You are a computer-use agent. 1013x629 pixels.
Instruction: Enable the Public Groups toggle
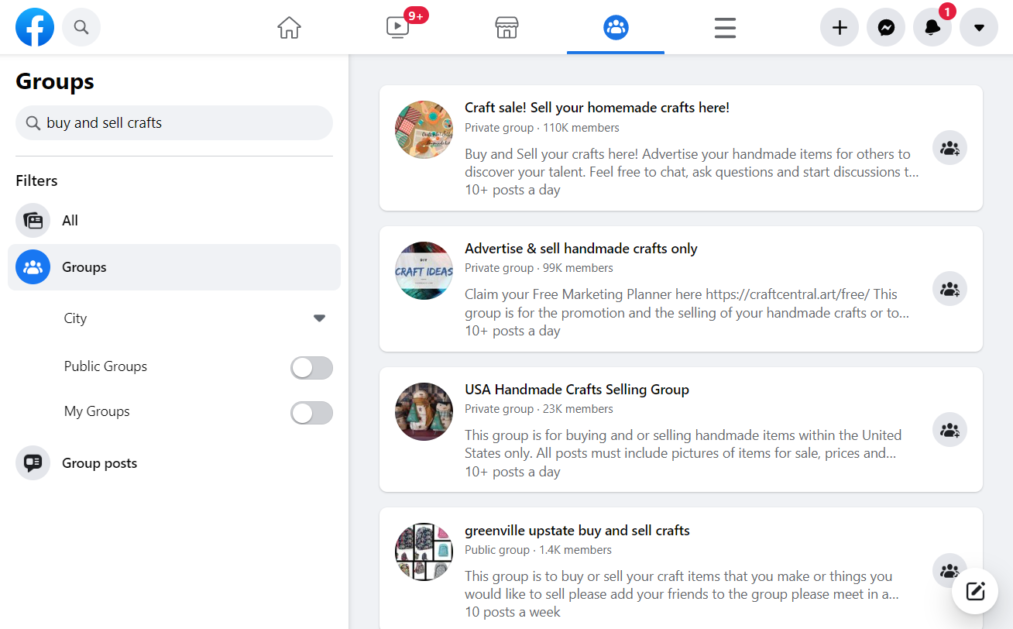311,367
